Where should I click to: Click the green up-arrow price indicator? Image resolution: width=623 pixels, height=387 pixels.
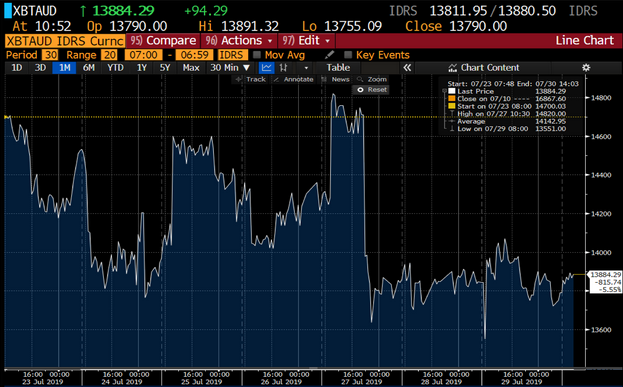pos(83,11)
